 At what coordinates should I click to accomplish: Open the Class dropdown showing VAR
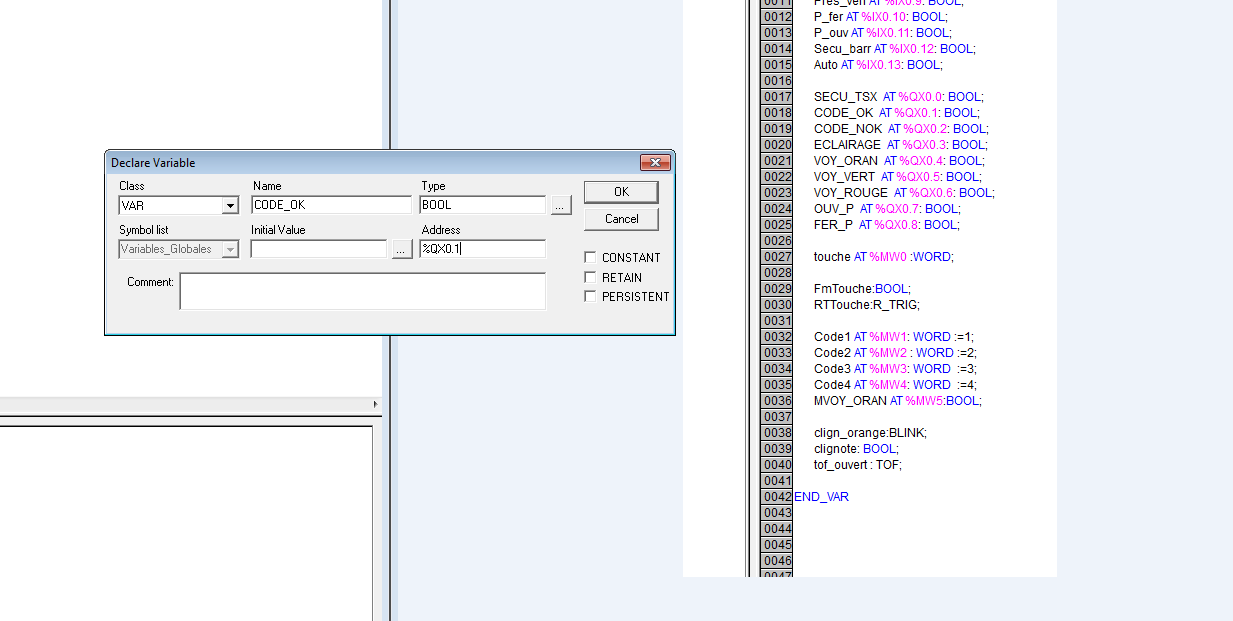[x=231, y=205]
